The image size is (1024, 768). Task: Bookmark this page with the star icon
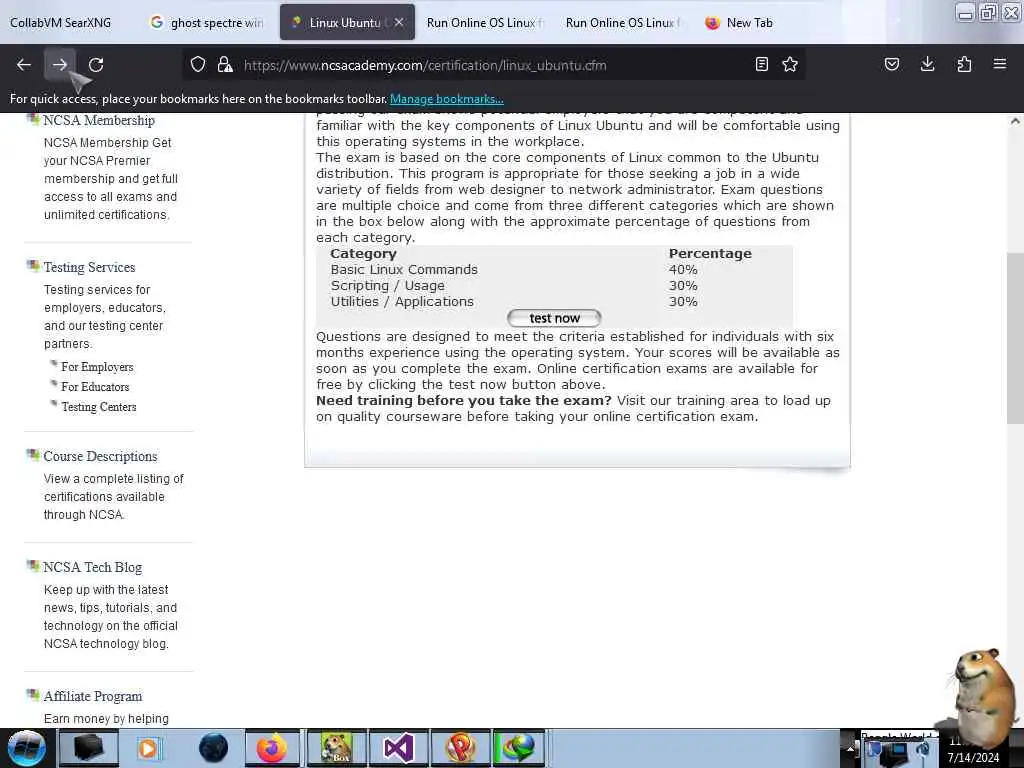pos(790,64)
